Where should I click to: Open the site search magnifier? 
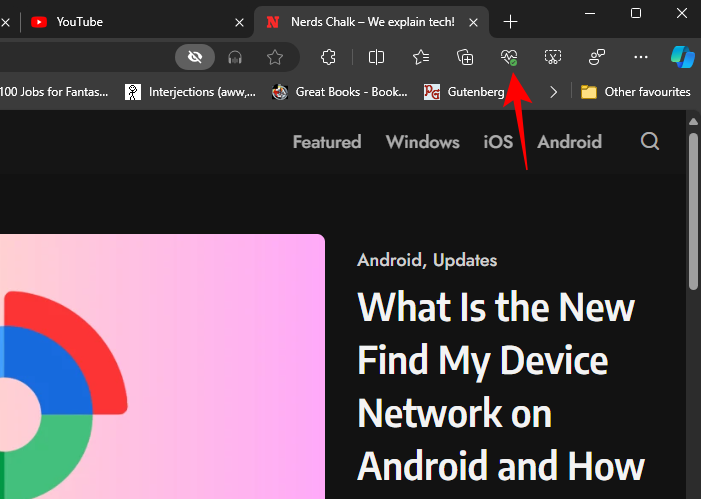(x=650, y=142)
